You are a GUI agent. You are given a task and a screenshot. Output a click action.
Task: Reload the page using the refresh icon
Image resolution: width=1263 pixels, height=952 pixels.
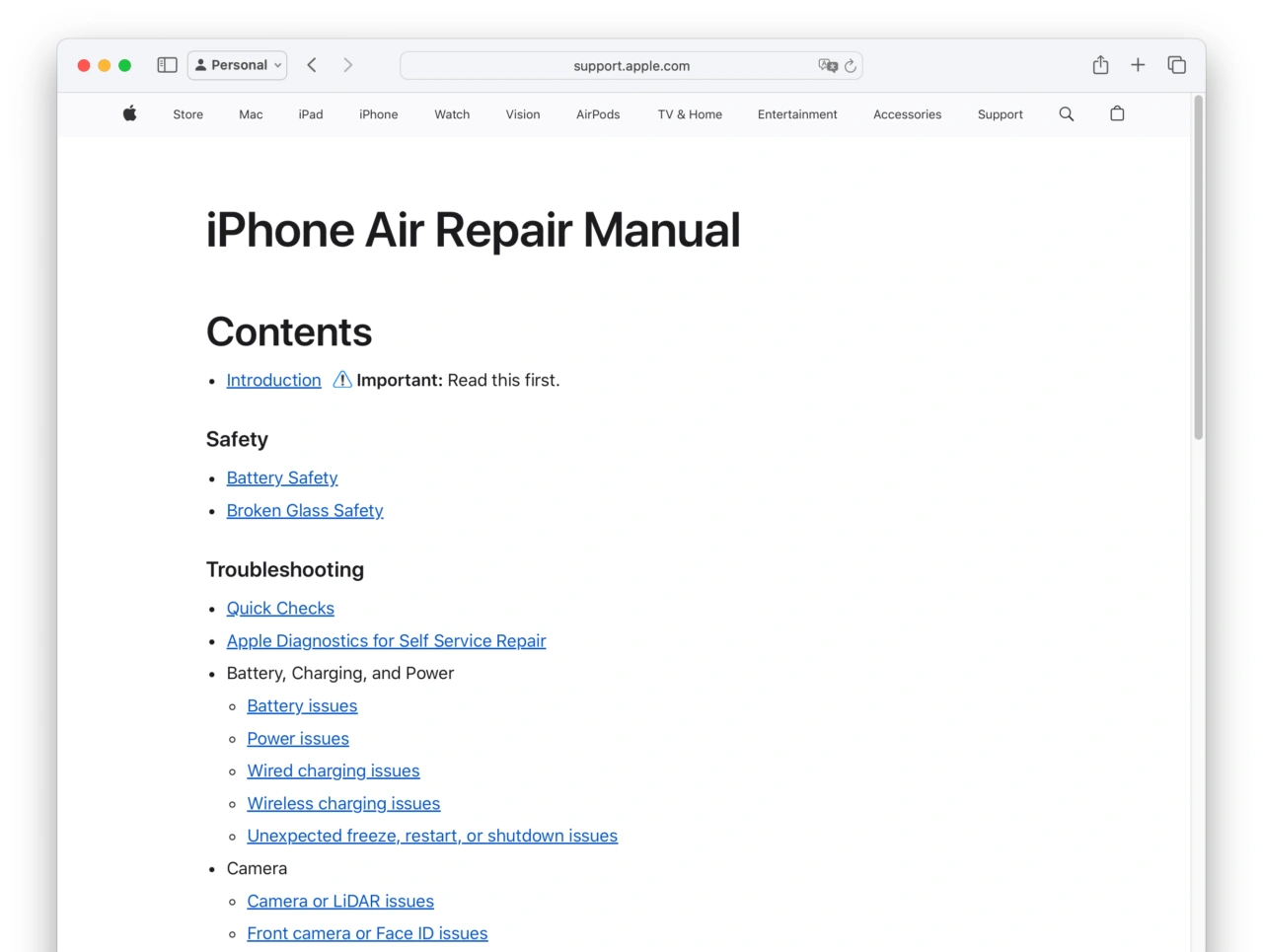tap(851, 65)
